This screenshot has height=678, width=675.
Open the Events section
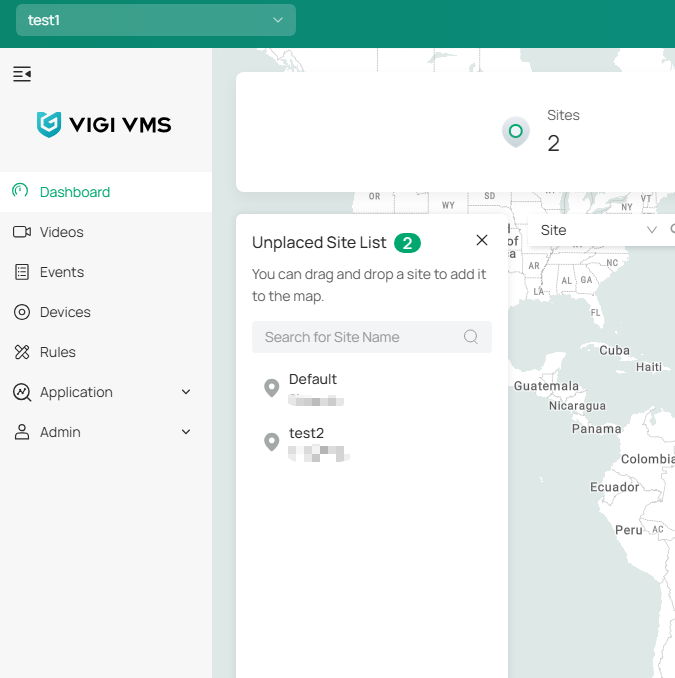point(106,272)
